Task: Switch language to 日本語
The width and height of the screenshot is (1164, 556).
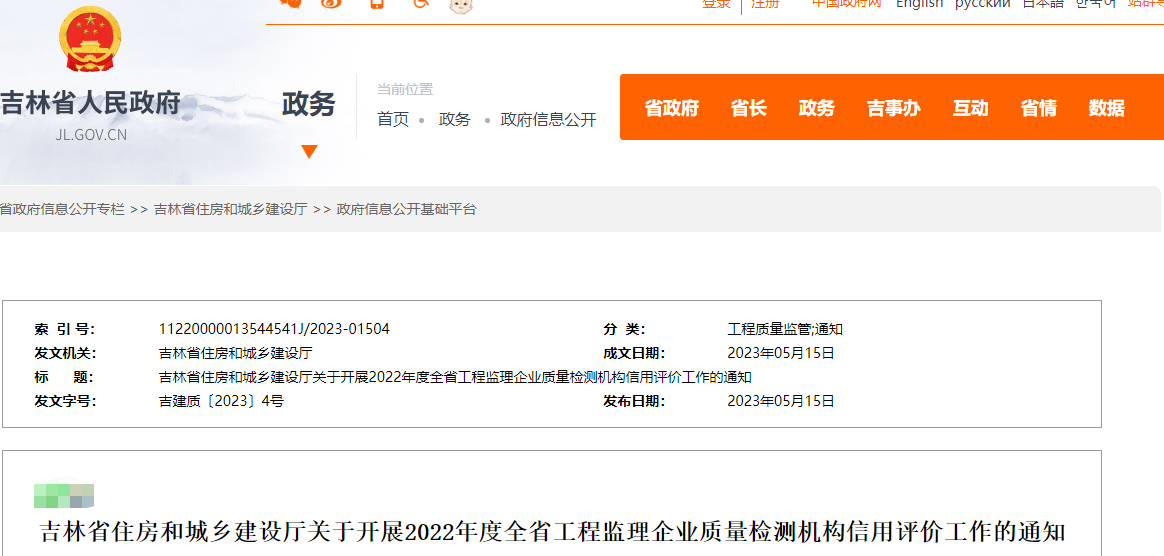Action: 1043,4
